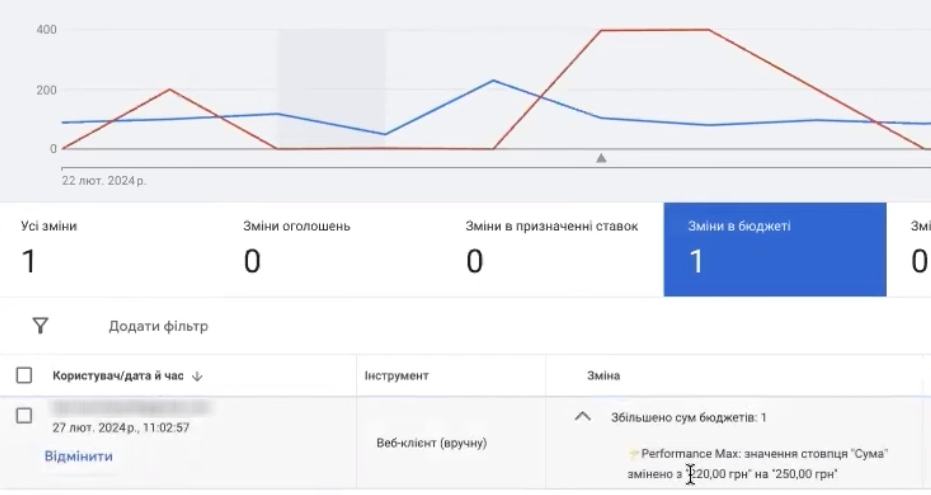Screen dimensions: 931x495
Task: Select the Зміни в призначенні ставок tab
Action: [553, 250]
